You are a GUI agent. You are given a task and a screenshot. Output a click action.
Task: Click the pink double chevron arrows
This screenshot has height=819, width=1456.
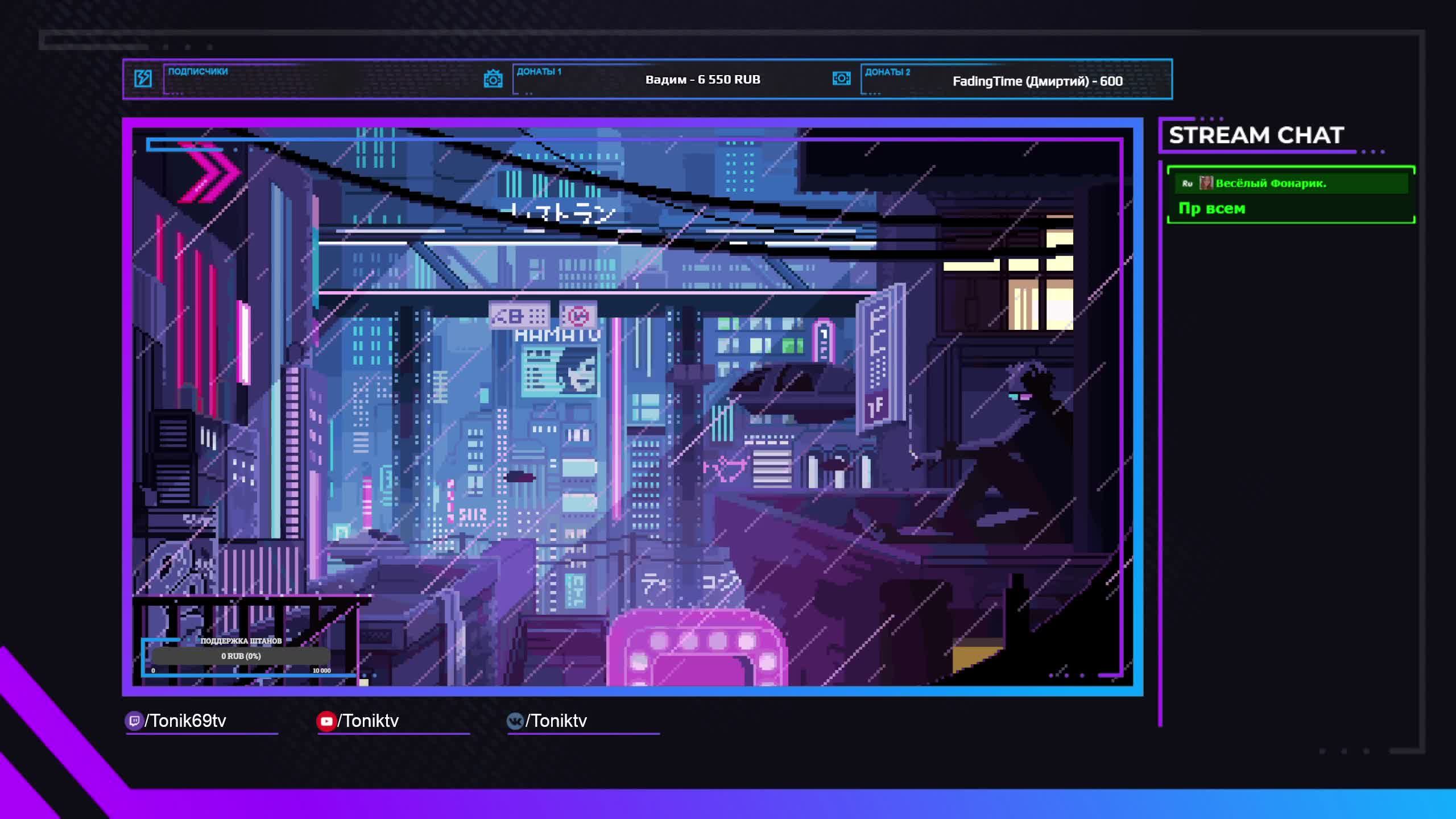[x=209, y=172]
